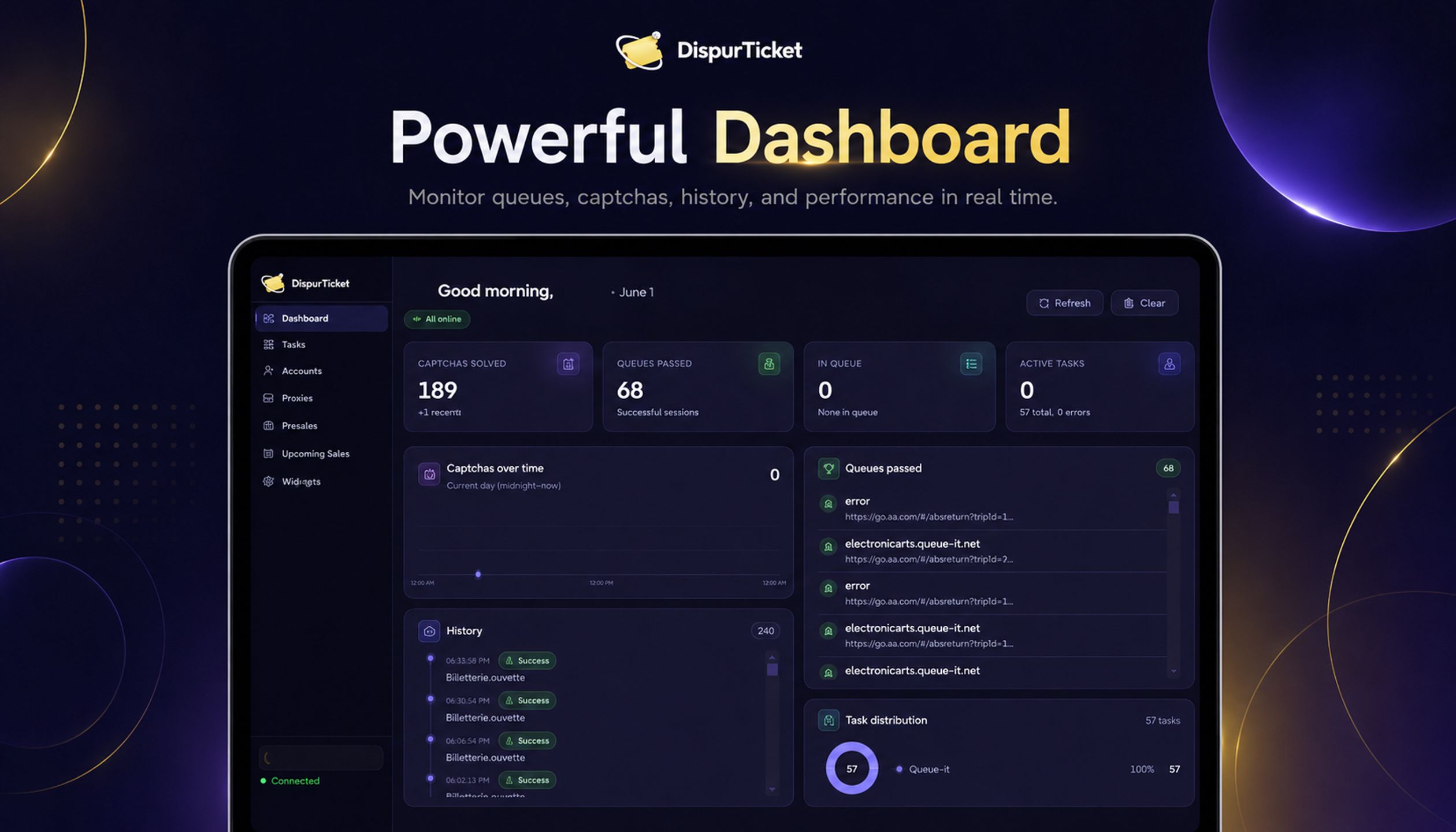Click the In Queue card list icon
This screenshot has width=1456, height=832.
tap(971, 364)
